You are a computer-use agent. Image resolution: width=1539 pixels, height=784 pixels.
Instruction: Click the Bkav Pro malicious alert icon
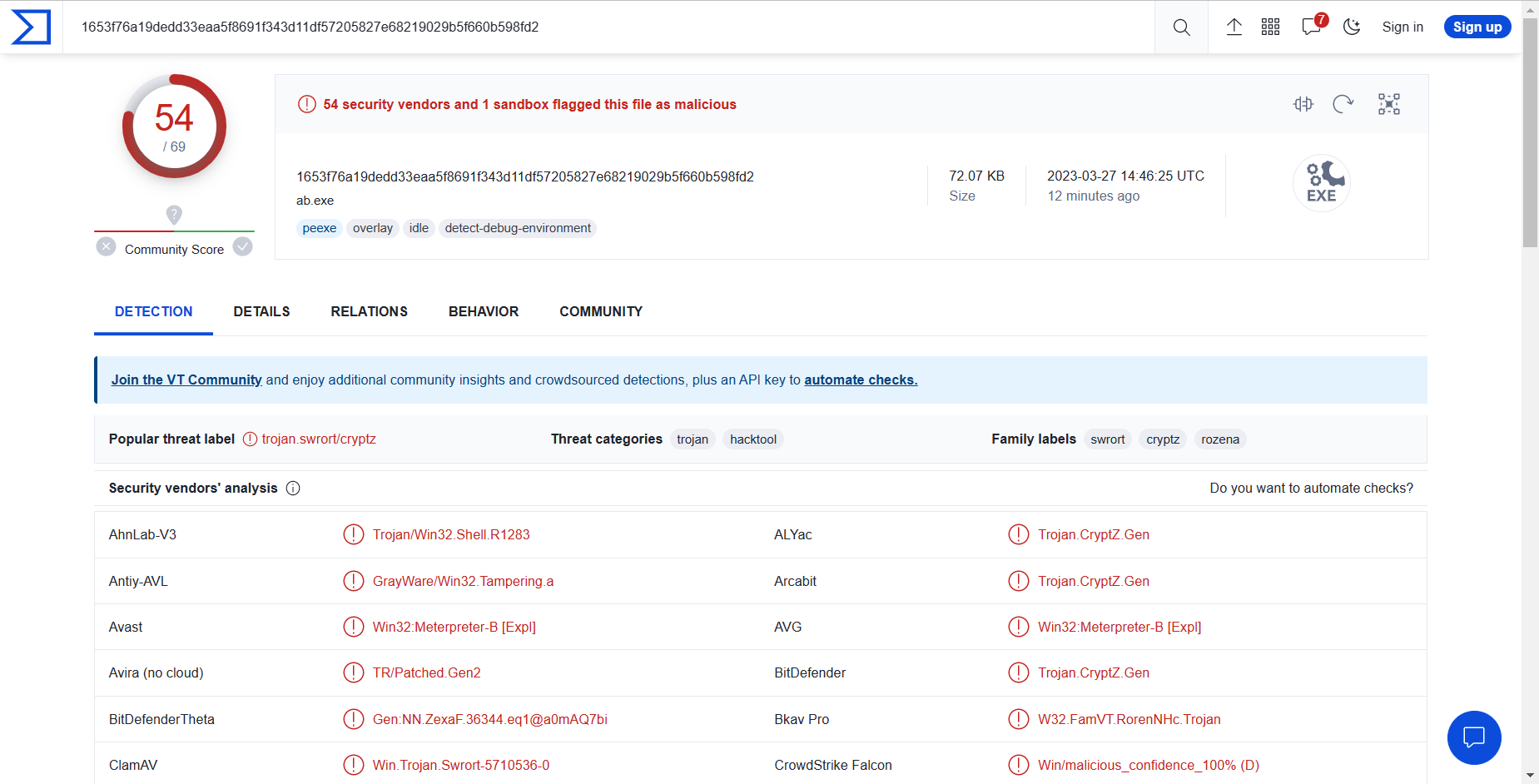coord(1019,719)
